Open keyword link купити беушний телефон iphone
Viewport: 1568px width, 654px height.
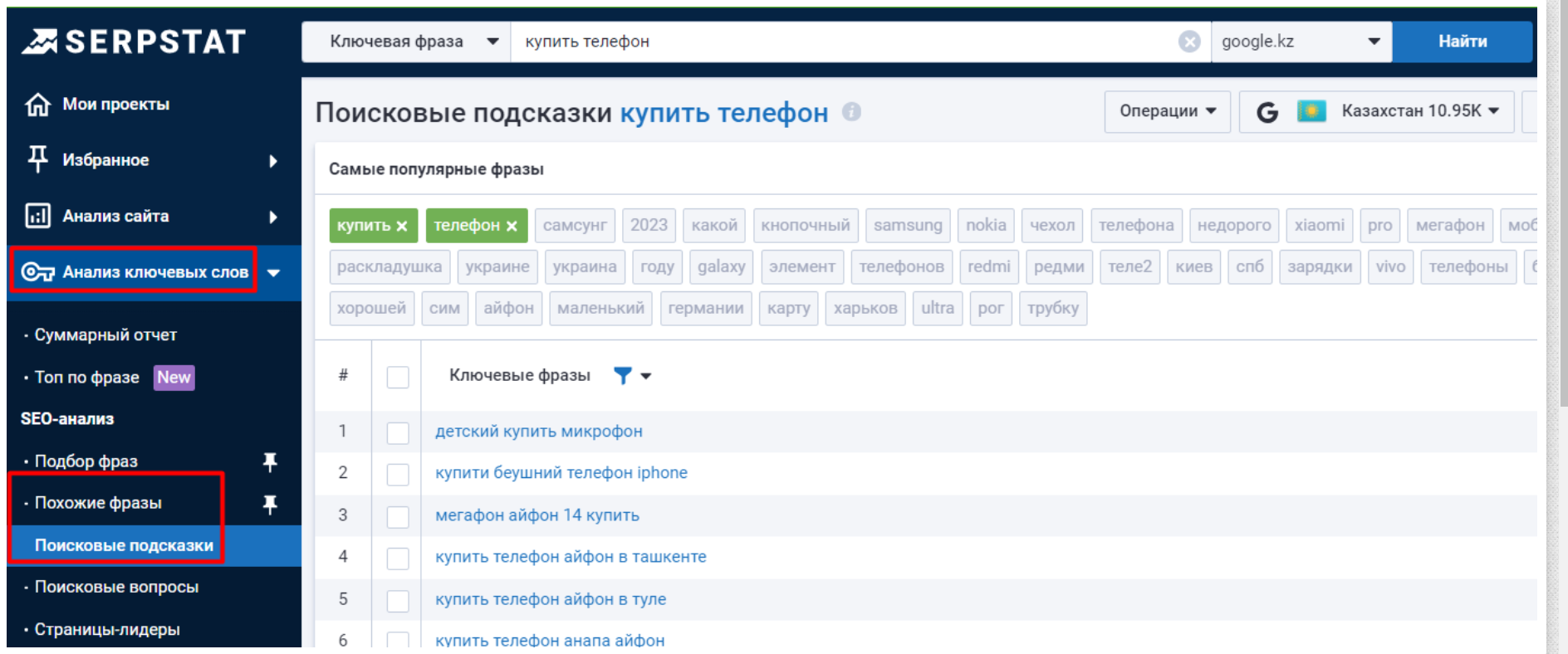tap(561, 473)
